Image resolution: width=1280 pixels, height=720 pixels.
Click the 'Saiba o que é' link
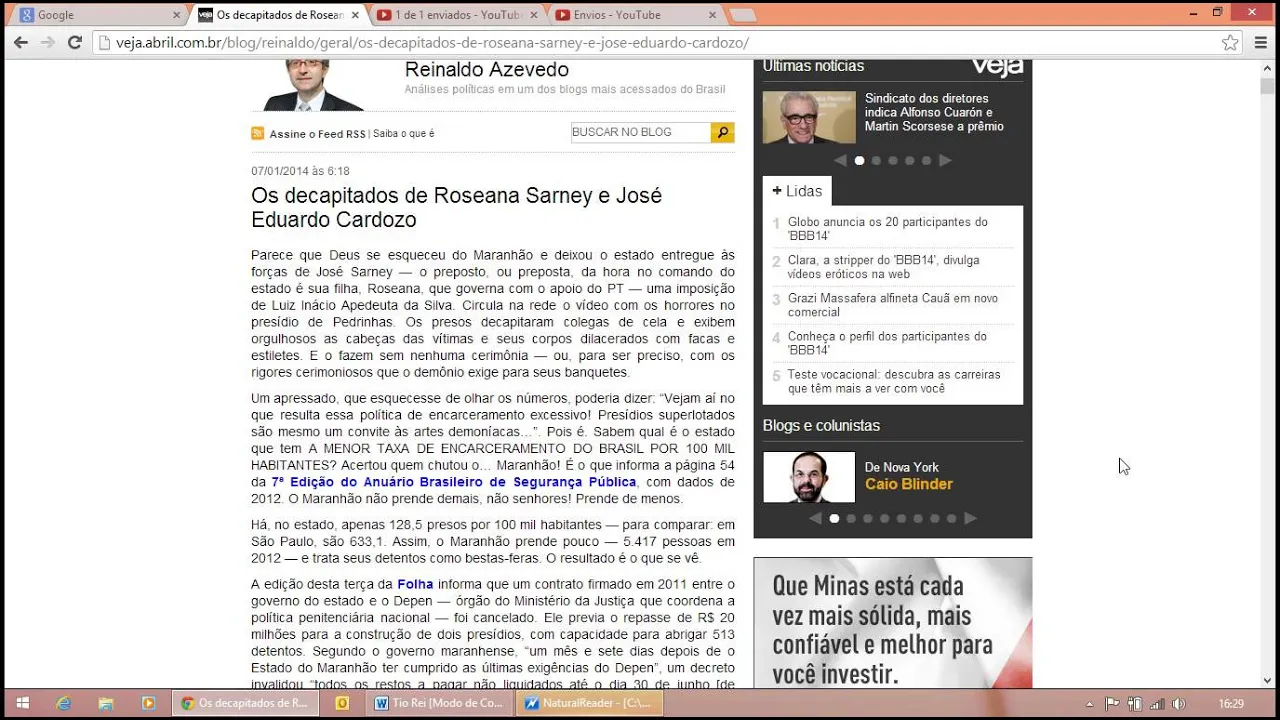(x=404, y=134)
